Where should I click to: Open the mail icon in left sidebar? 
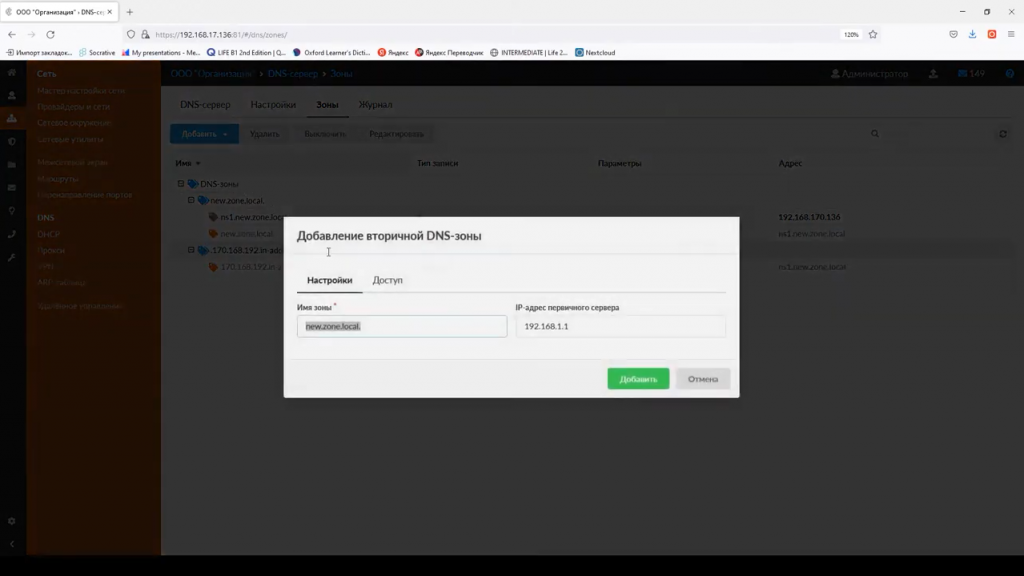[12, 187]
